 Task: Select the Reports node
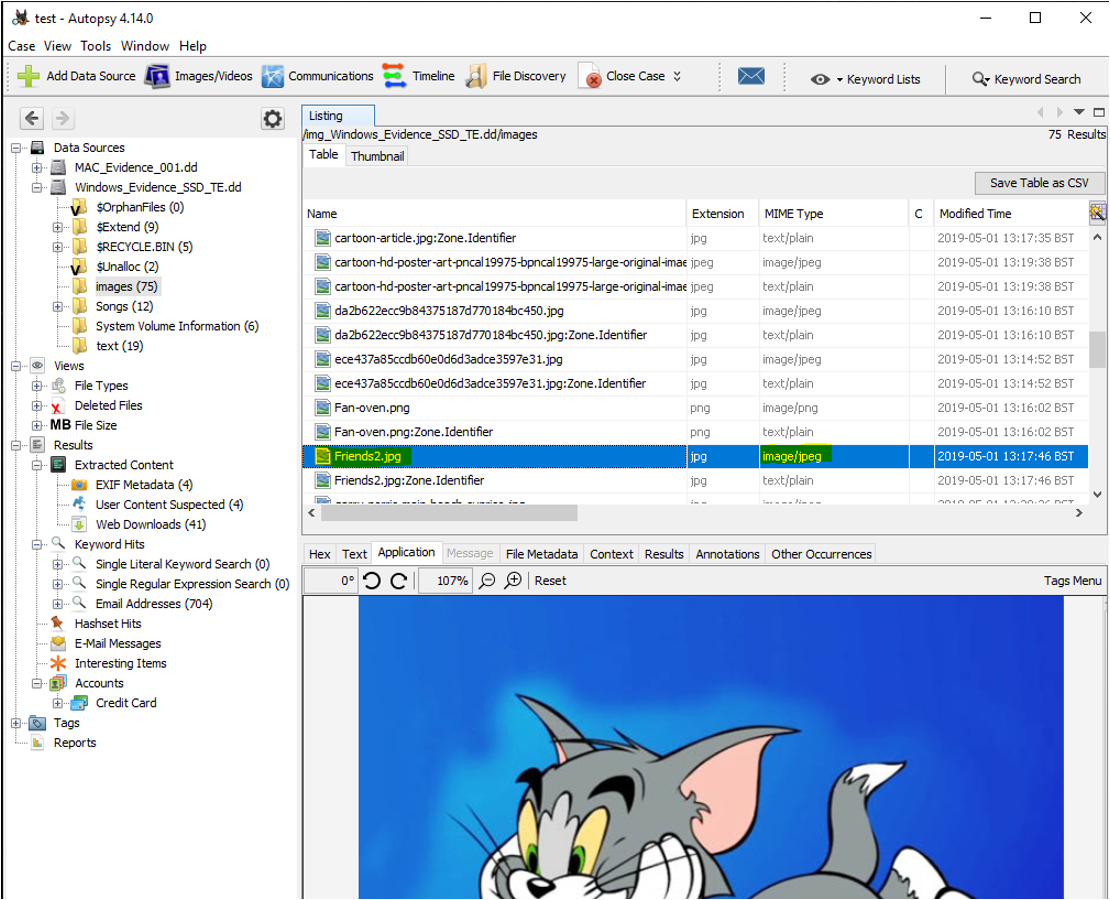coord(74,742)
